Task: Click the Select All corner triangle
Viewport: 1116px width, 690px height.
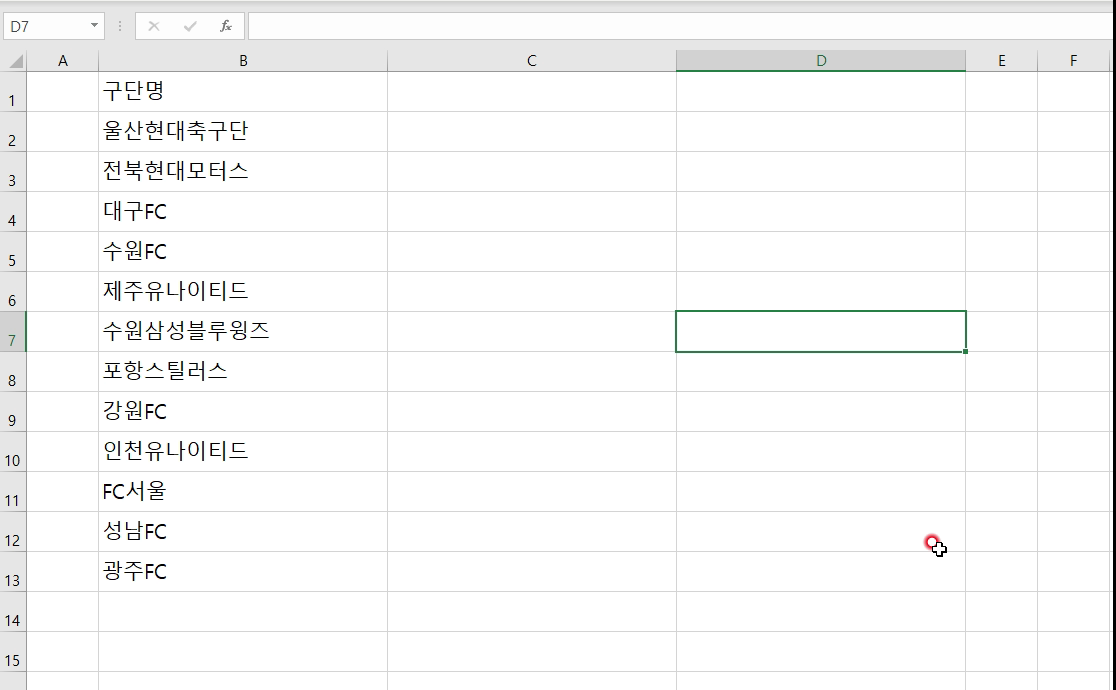Action: [x=14, y=61]
